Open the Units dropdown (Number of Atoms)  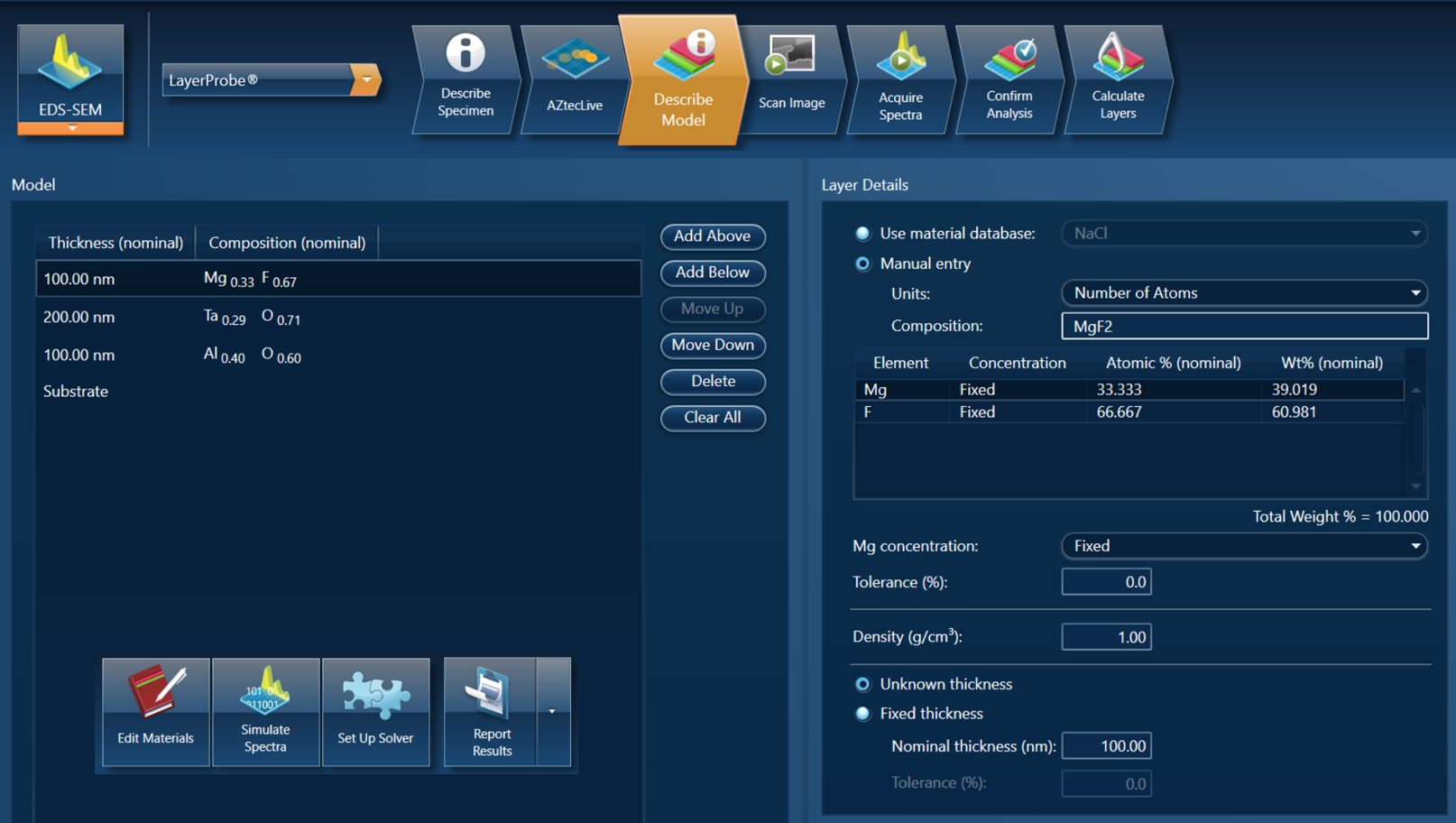(1244, 292)
